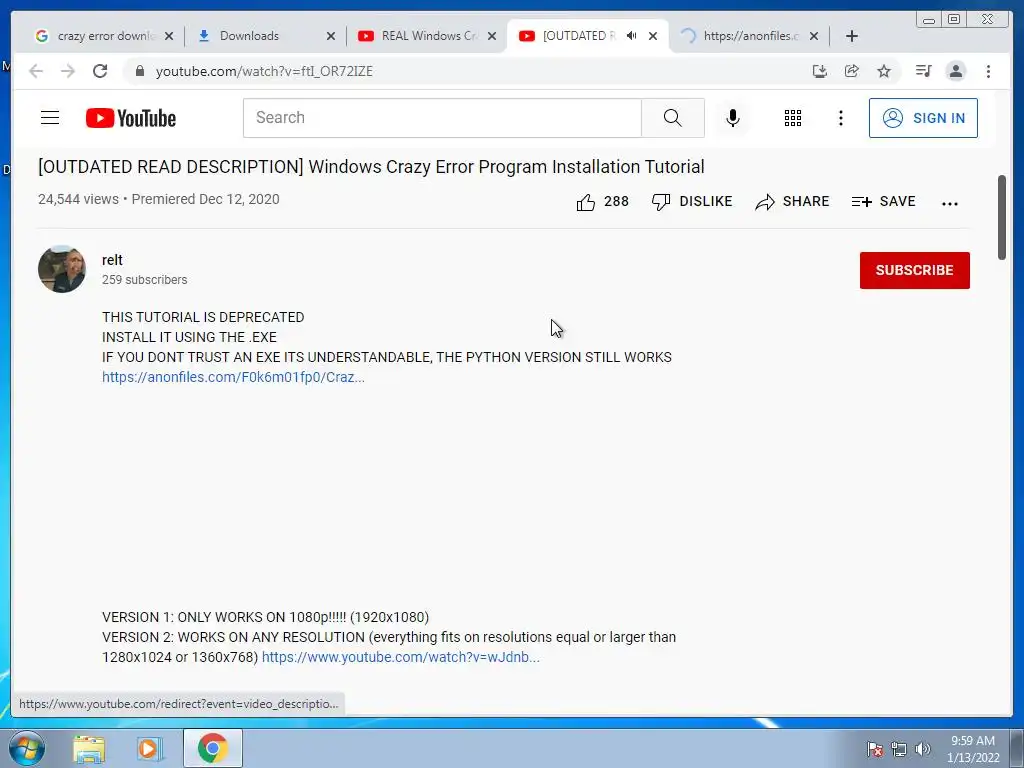Open more actions ellipsis under video
Viewport: 1024px width, 768px height.
click(950, 203)
